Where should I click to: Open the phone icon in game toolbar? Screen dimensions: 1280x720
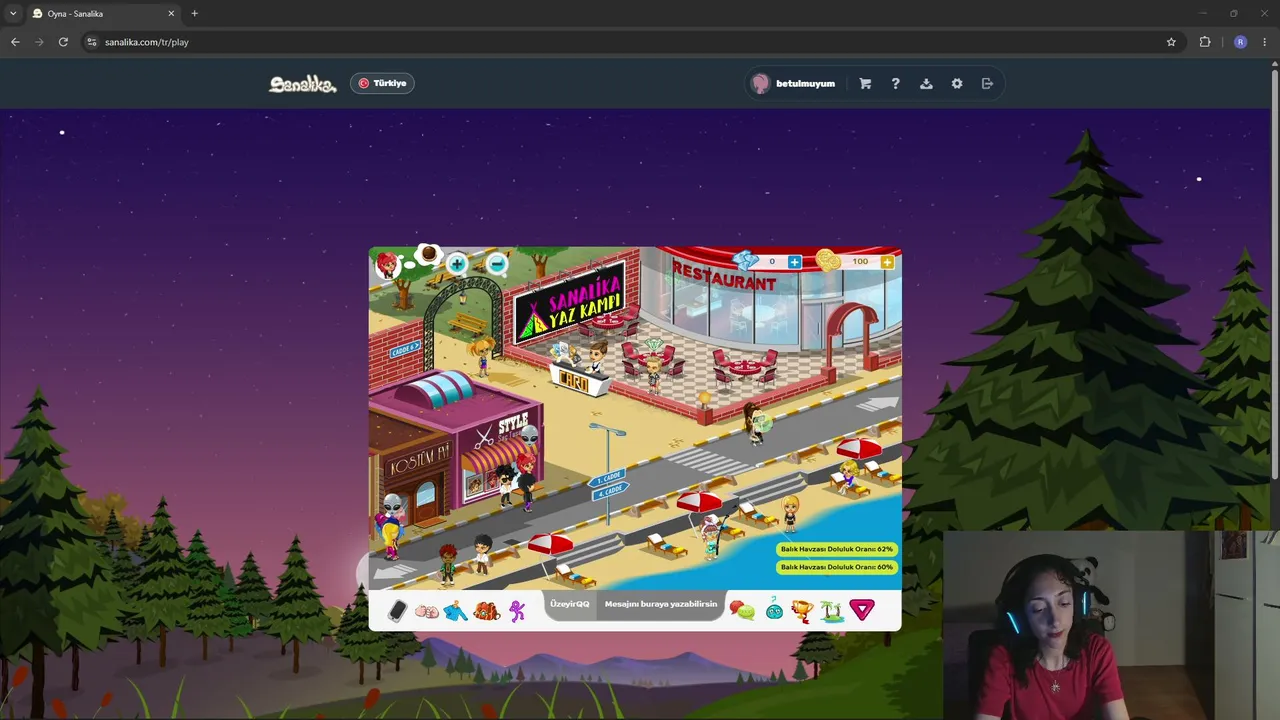397,610
